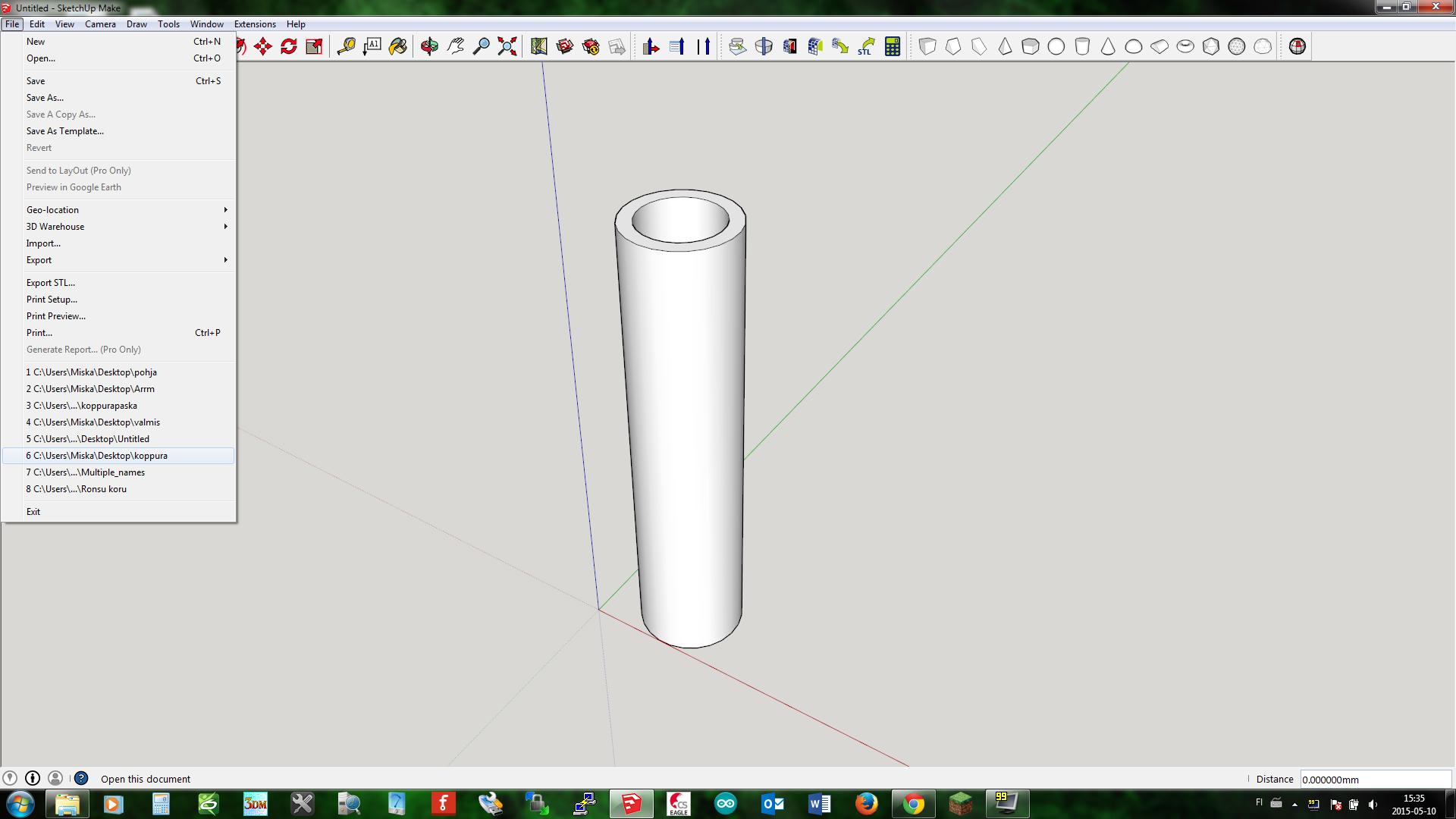Open the Extensions menu
This screenshot has width=1456, height=819.
(255, 24)
